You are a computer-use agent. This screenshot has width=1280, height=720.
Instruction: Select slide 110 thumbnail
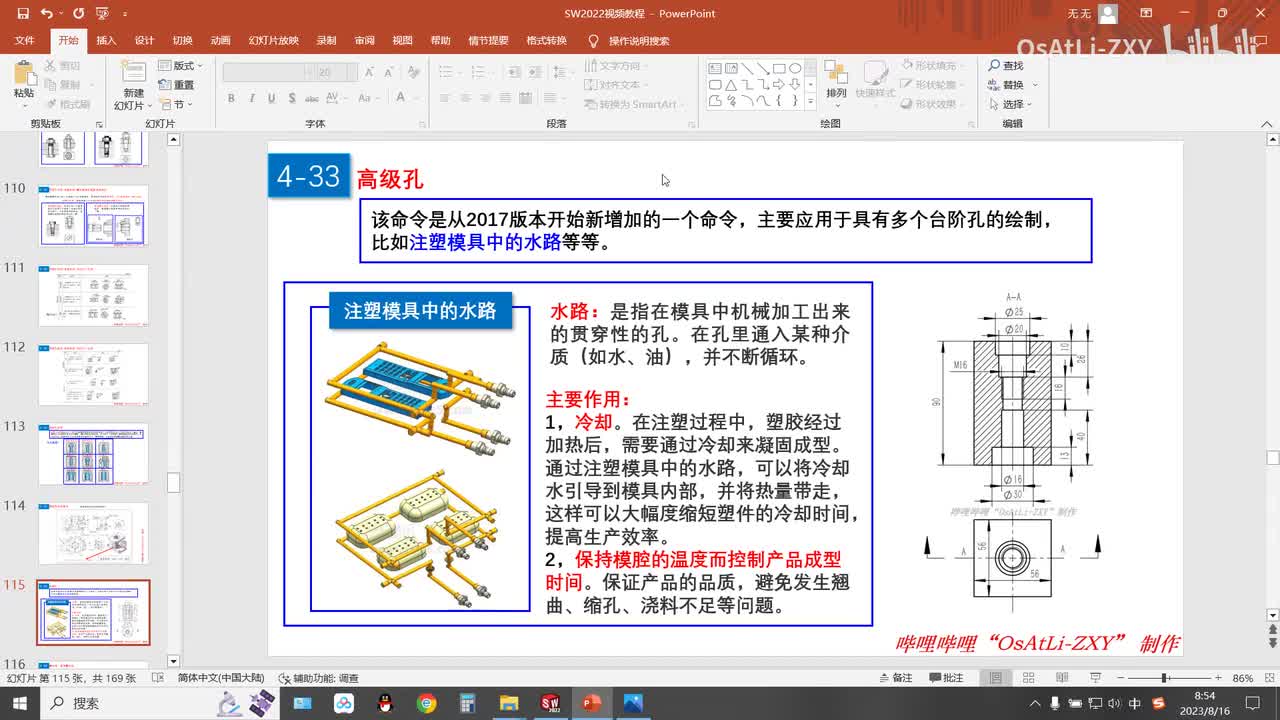pos(93,216)
